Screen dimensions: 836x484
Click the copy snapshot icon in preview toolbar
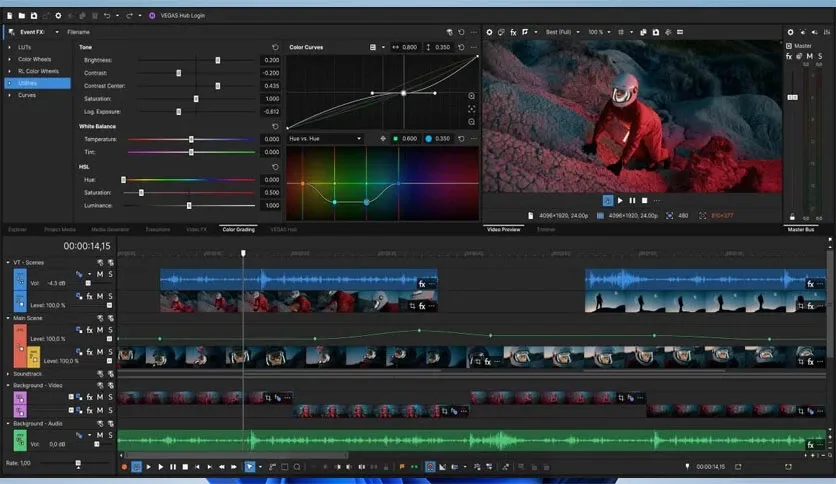(644, 32)
